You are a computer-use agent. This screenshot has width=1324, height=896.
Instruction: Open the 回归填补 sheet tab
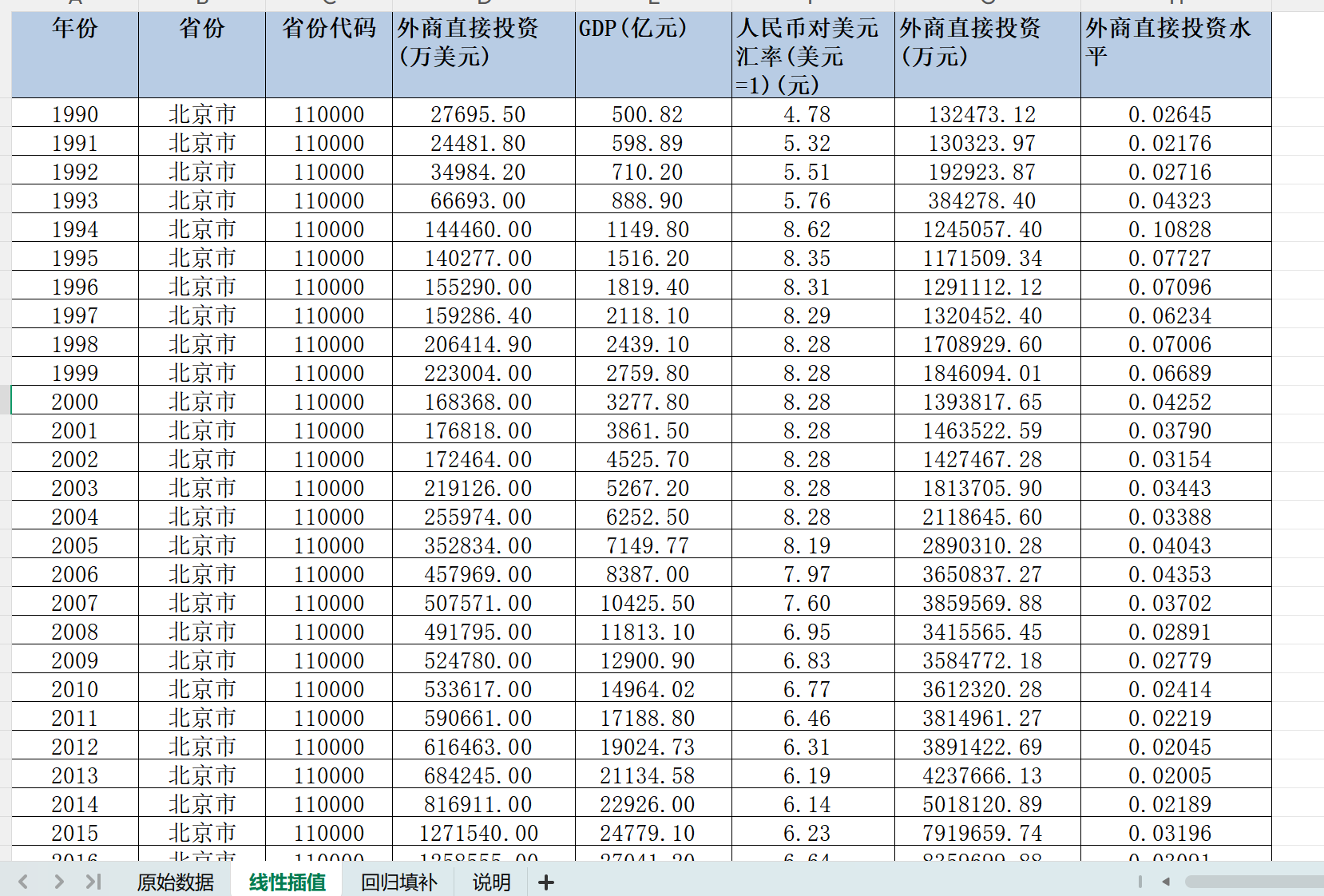pyautogui.click(x=398, y=882)
